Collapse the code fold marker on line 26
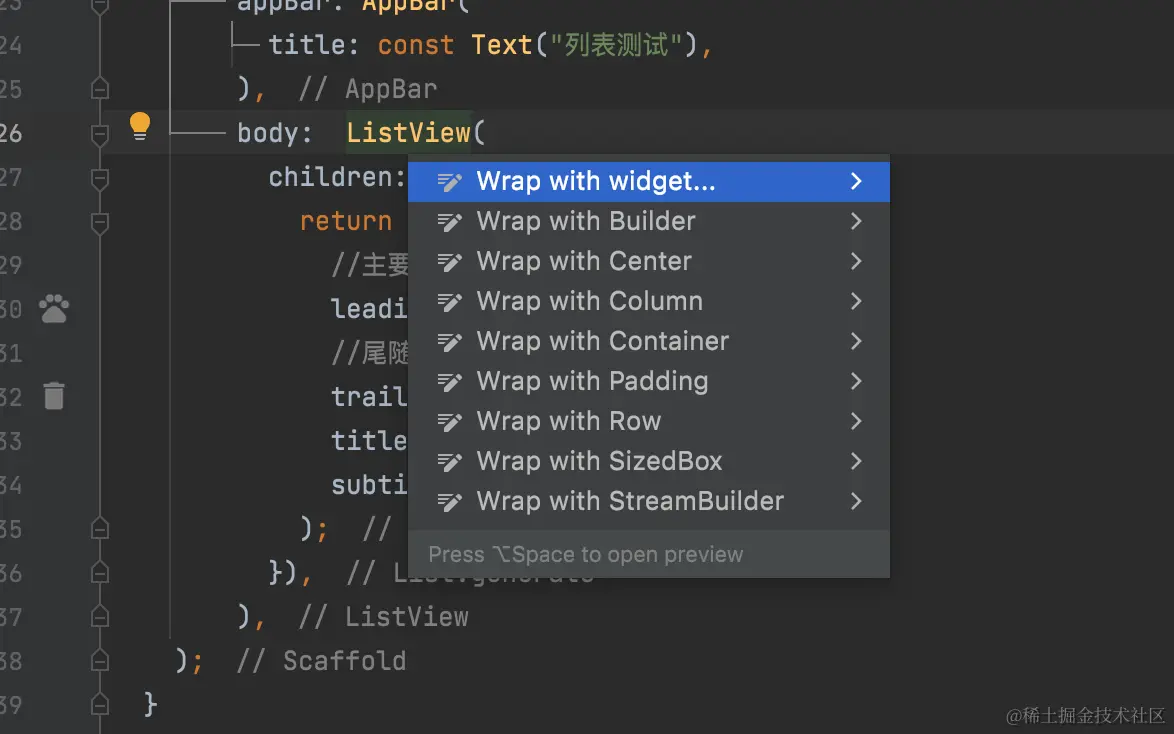The image size is (1174, 734). click(99, 133)
